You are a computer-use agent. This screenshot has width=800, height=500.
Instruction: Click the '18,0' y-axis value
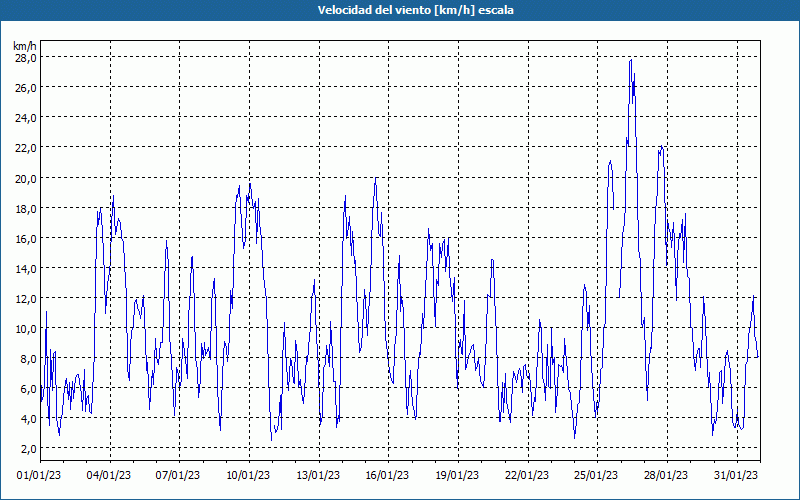click(26, 208)
